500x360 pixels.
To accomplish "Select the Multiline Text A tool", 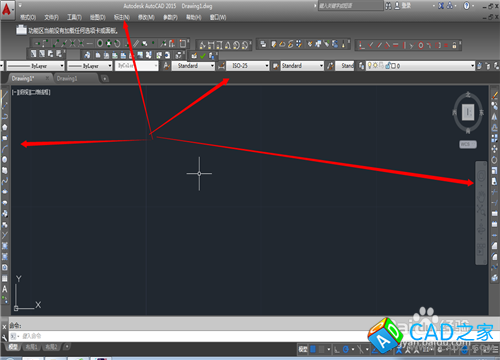I will point(5,289).
